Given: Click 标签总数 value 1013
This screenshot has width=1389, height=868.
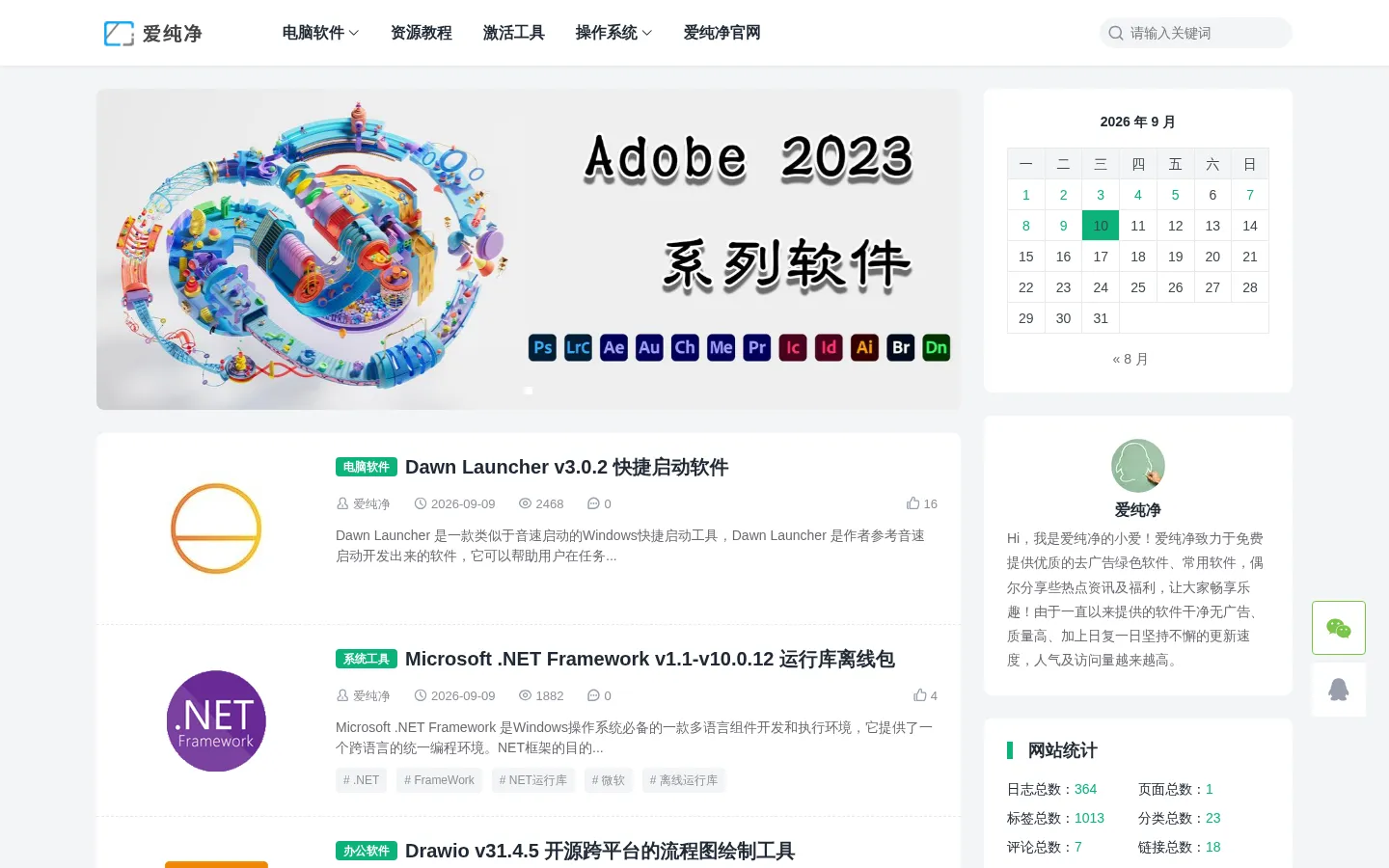Looking at the screenshot, I should click(x=1089, y=818).
